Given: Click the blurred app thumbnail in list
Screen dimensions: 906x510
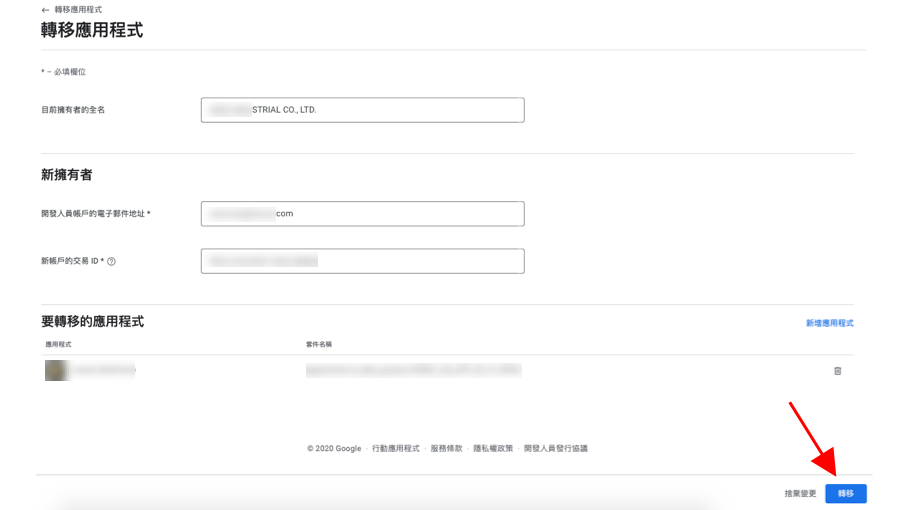Looking at the screenshot, I should tap(57, 370).
